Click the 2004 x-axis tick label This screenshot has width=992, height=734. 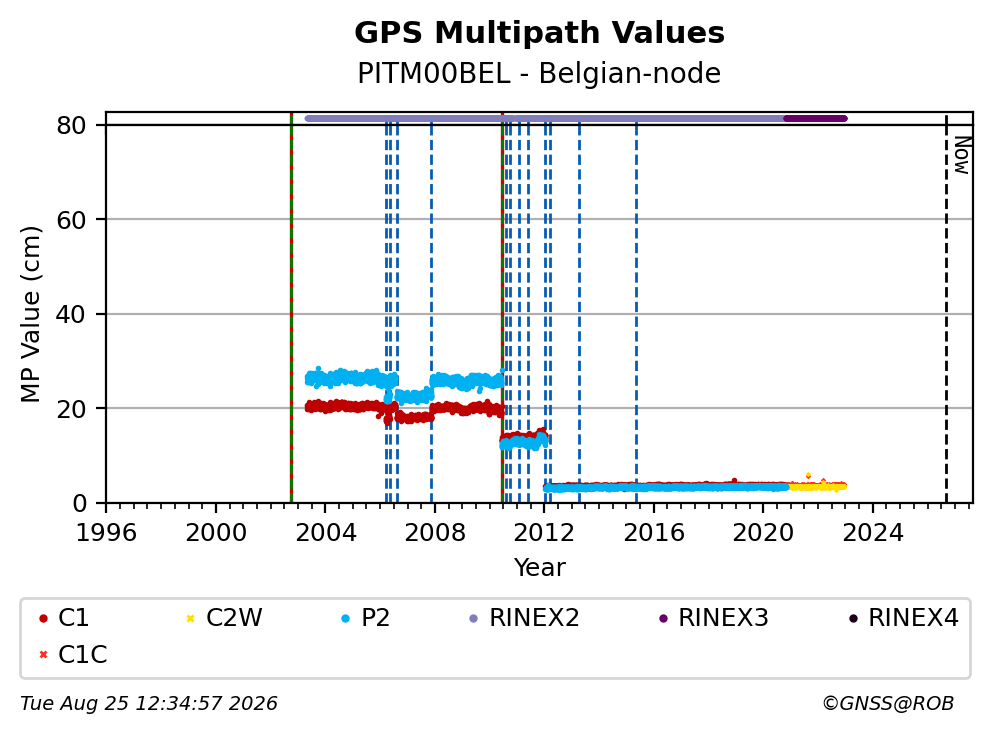(x=325, y=533)
